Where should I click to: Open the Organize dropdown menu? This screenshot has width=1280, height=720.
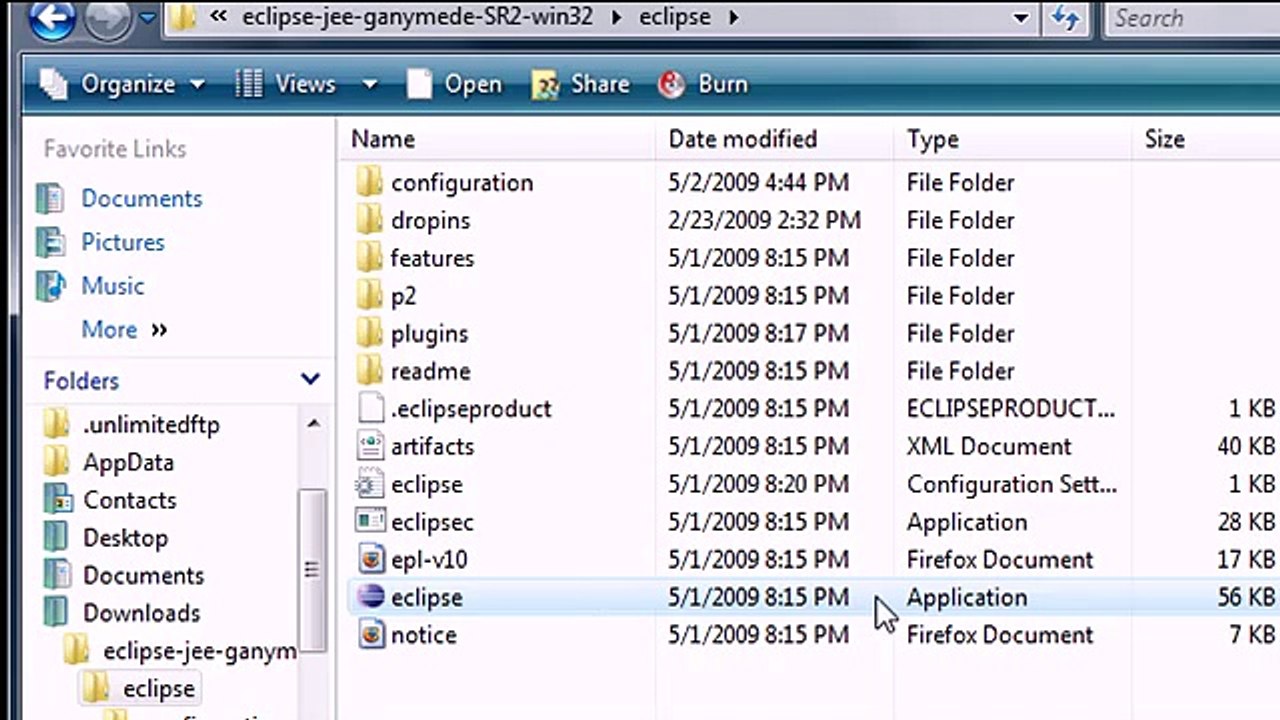(x=122, y=84)
